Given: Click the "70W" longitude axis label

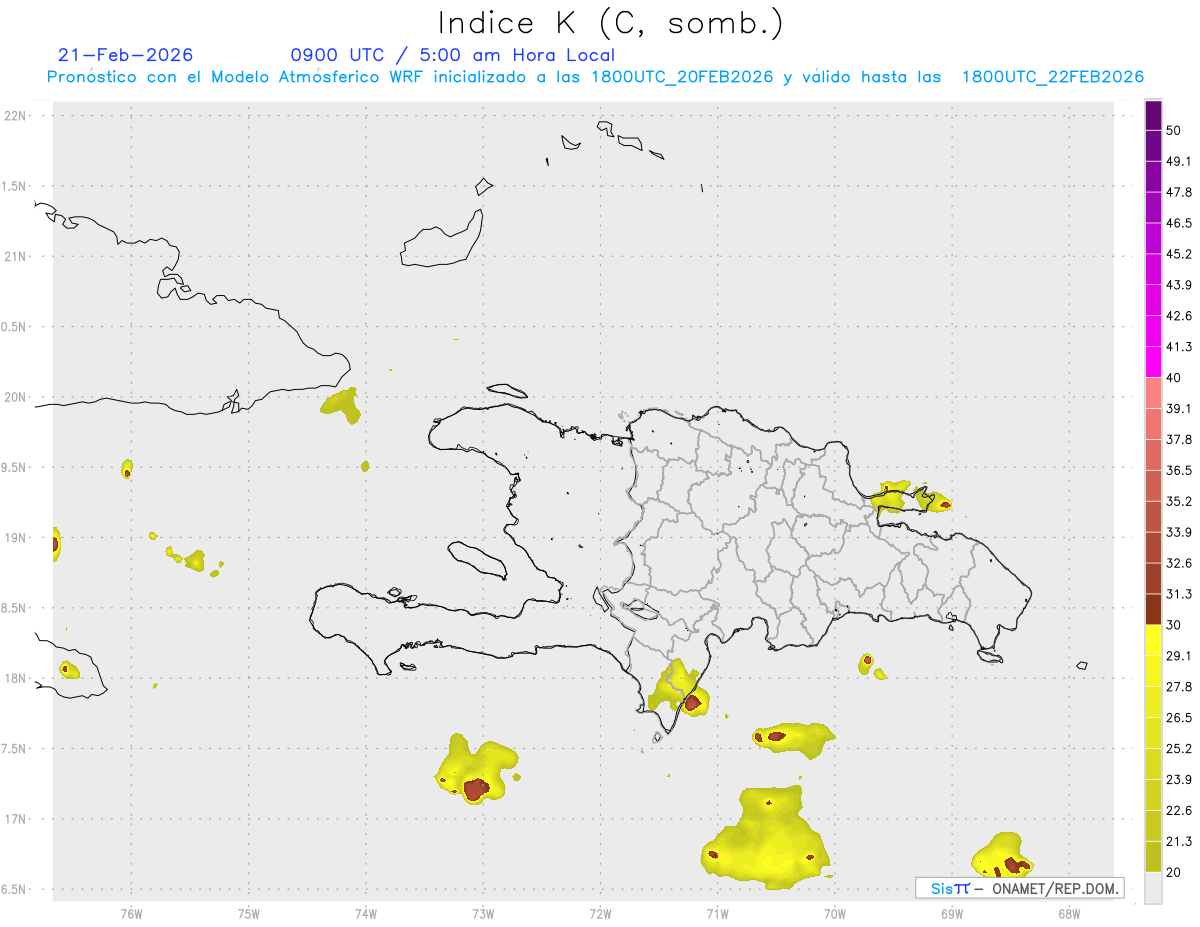Looking at the screenshot, I should pos(835,915).
